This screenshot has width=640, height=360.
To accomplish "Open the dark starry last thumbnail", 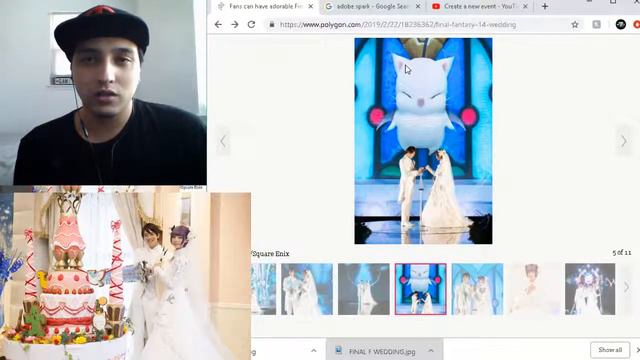I will (x=590, y=289).
